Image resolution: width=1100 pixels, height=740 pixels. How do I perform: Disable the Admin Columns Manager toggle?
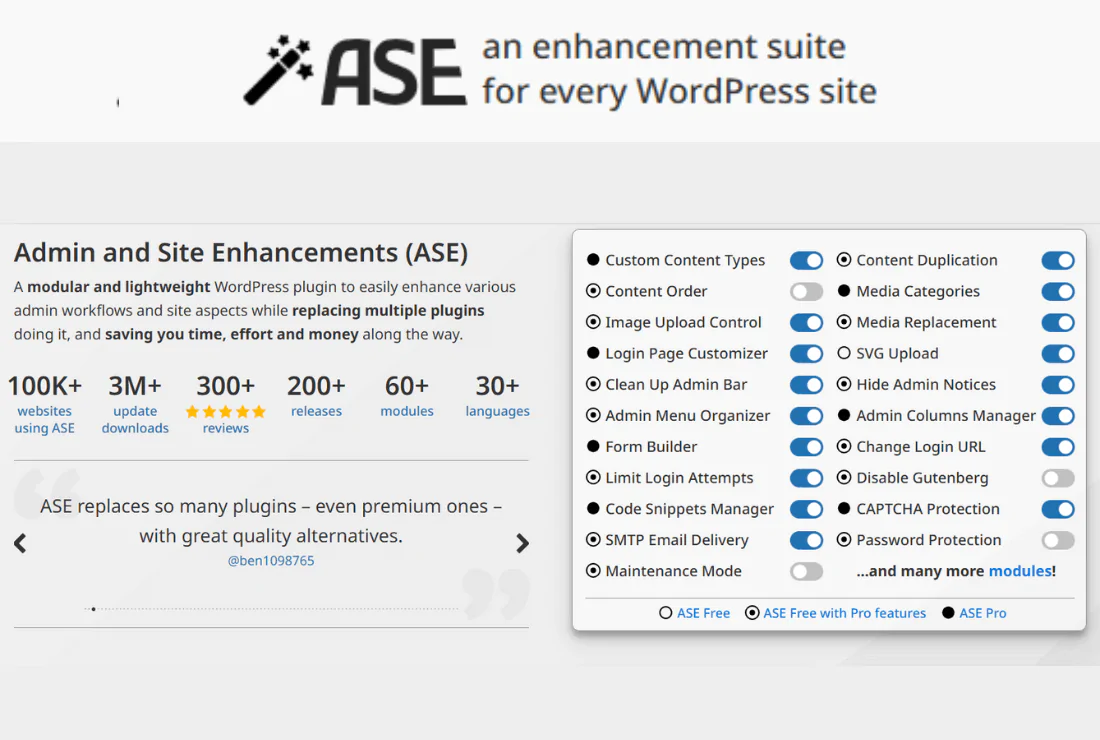[1057, 416]
